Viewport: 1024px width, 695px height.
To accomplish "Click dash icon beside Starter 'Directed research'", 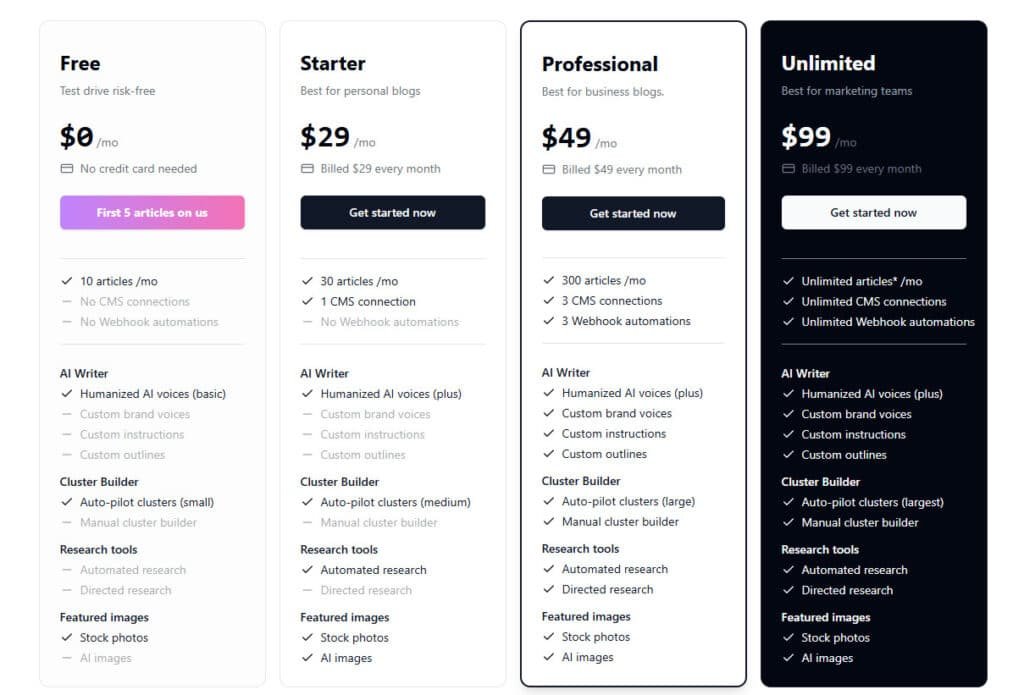I will click(307, 591).
